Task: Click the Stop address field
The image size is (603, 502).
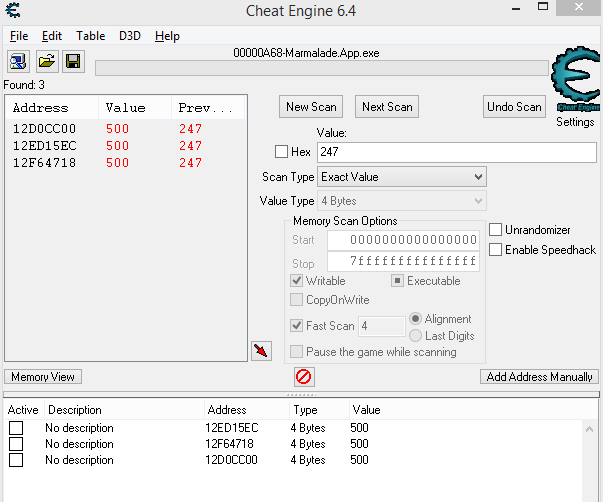Action: coord(403,261)
